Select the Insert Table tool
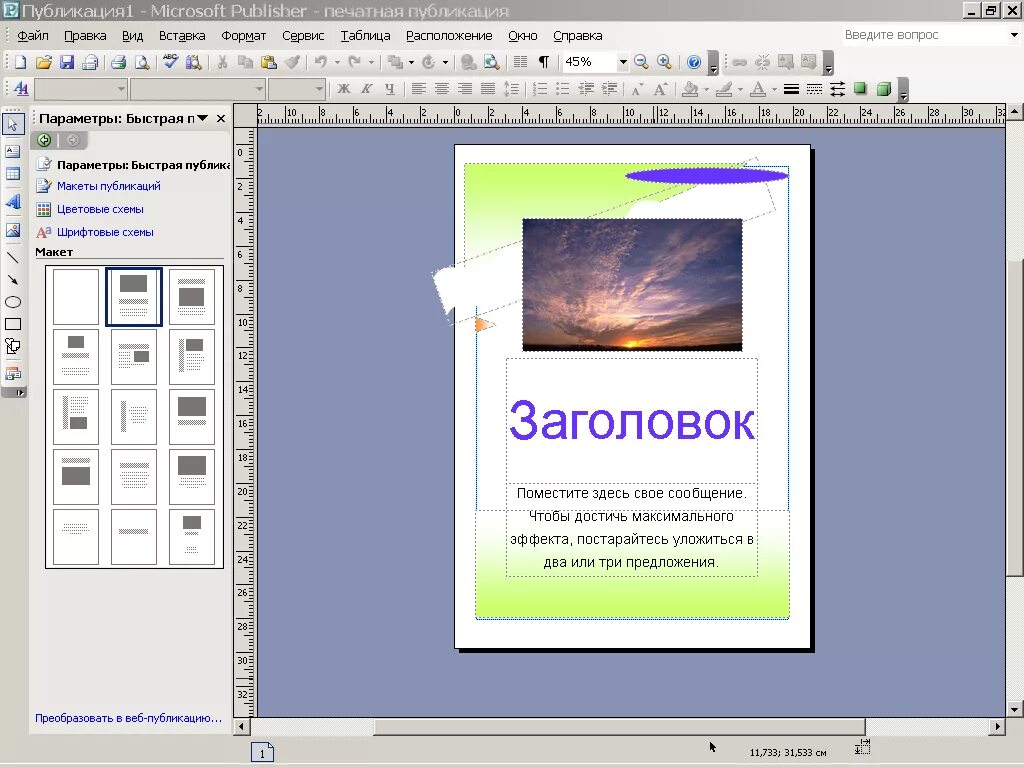The image size is (1024, 768). pos(13,174)
